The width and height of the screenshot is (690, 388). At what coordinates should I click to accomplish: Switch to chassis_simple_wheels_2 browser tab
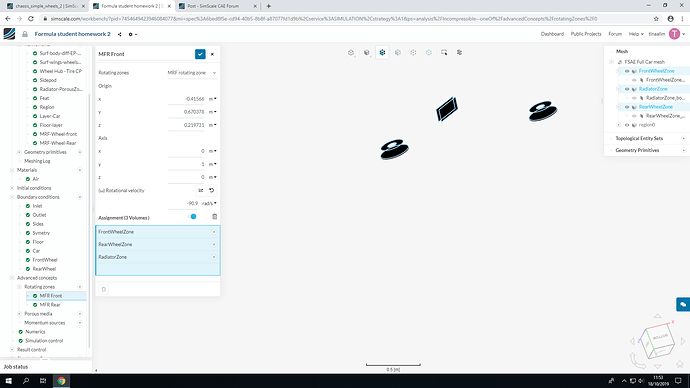coord(45,6)
